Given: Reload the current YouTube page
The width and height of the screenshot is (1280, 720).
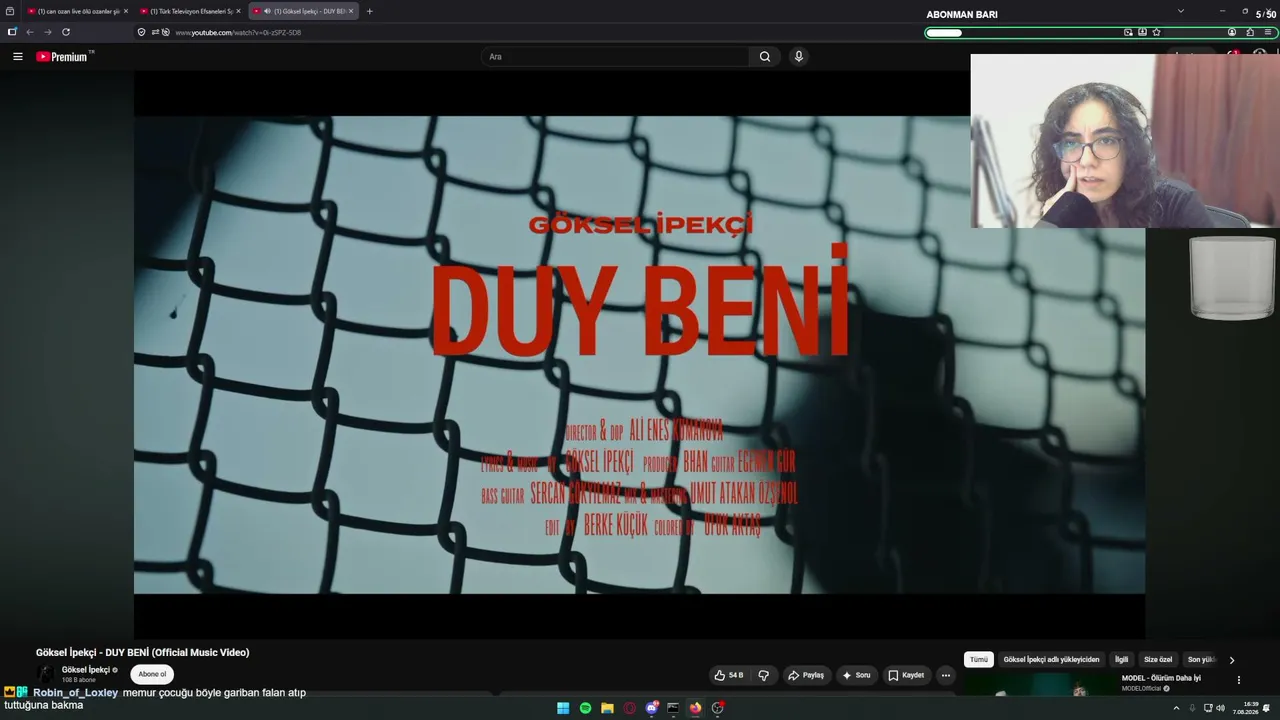Looking at the screenshot, I should pos(66,32).
